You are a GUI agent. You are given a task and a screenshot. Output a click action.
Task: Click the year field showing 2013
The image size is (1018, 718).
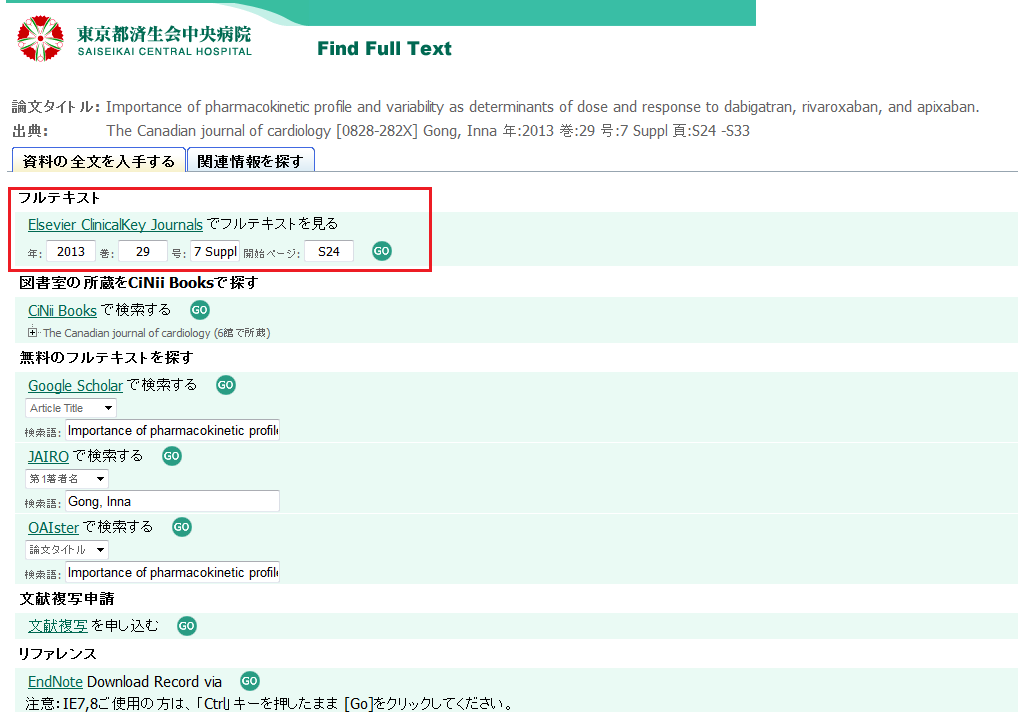pos(71,252)
